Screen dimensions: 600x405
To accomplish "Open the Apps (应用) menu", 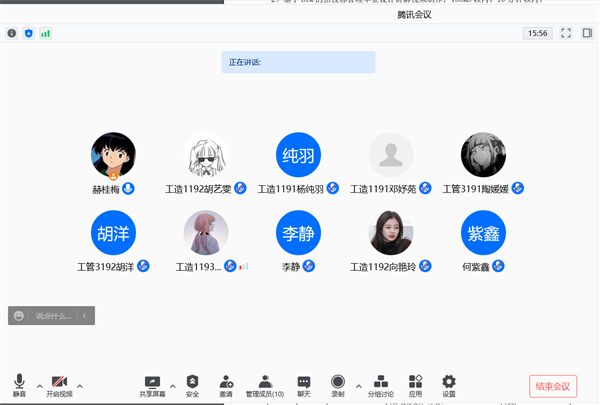I will click(415, 385).
